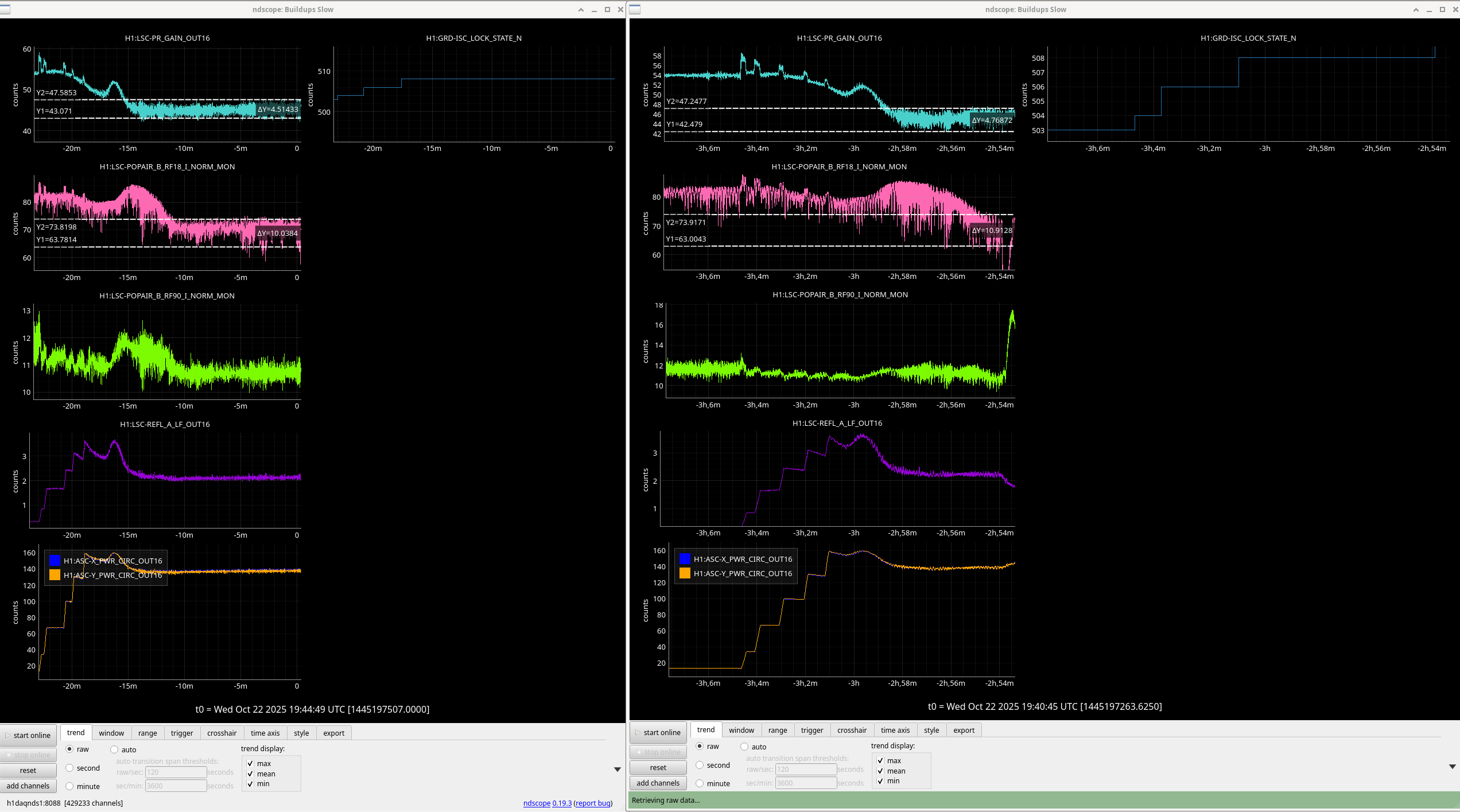Select the second trend radio in left window
The height and width of the screenshot is (812, 1460).
[x=69, y=768]
